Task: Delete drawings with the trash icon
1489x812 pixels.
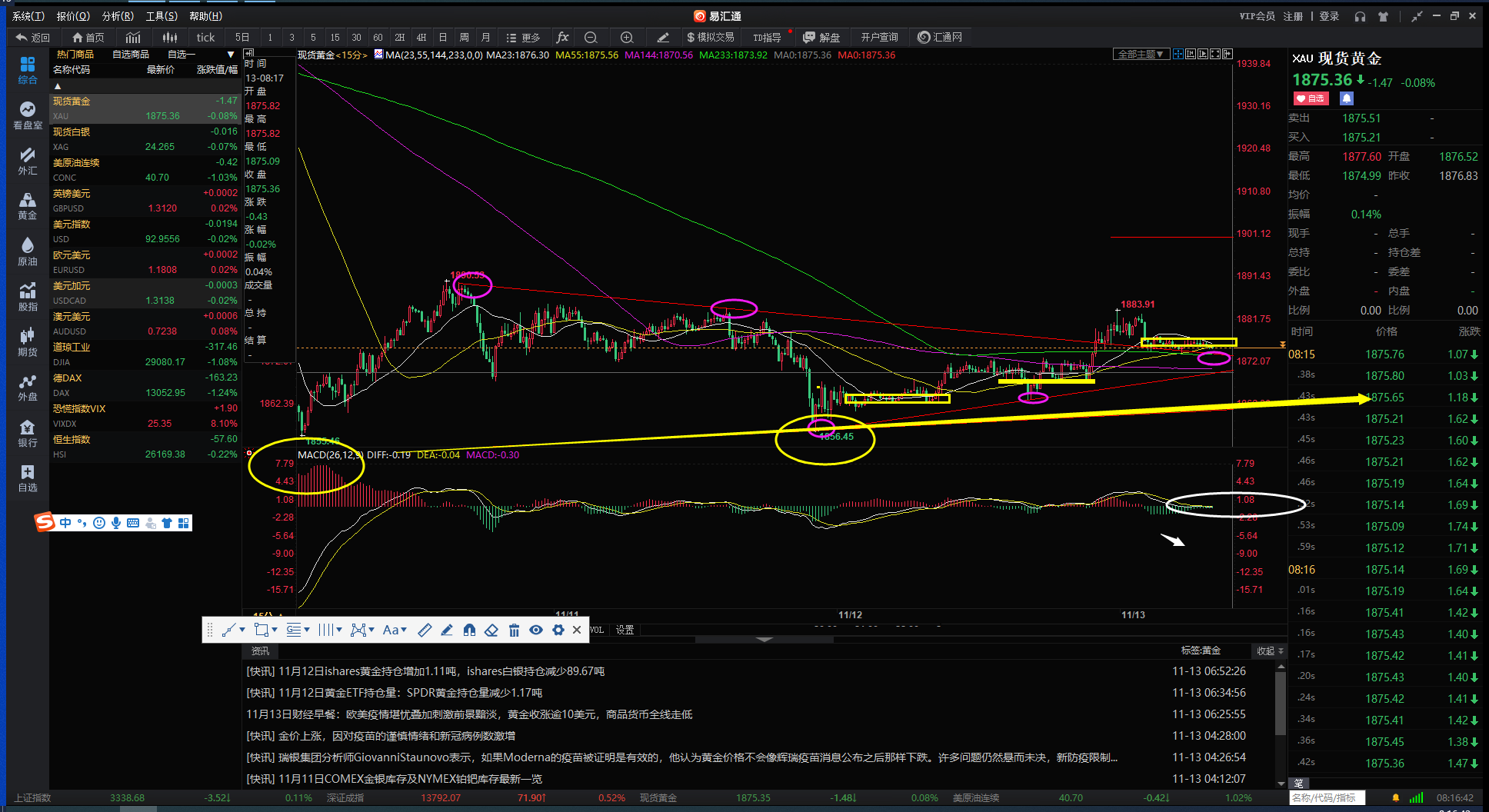Action: [x=514, y=630]
